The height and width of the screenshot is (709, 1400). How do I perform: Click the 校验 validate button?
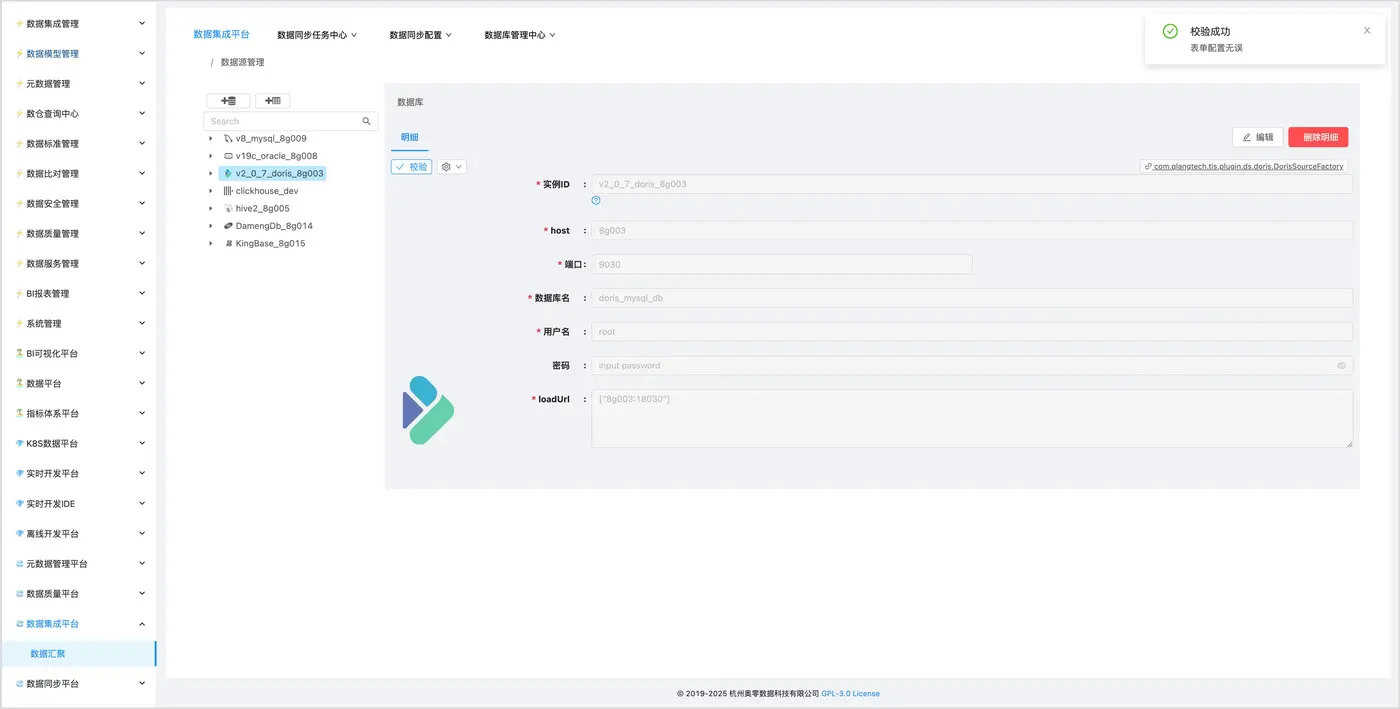click(411, 167)
